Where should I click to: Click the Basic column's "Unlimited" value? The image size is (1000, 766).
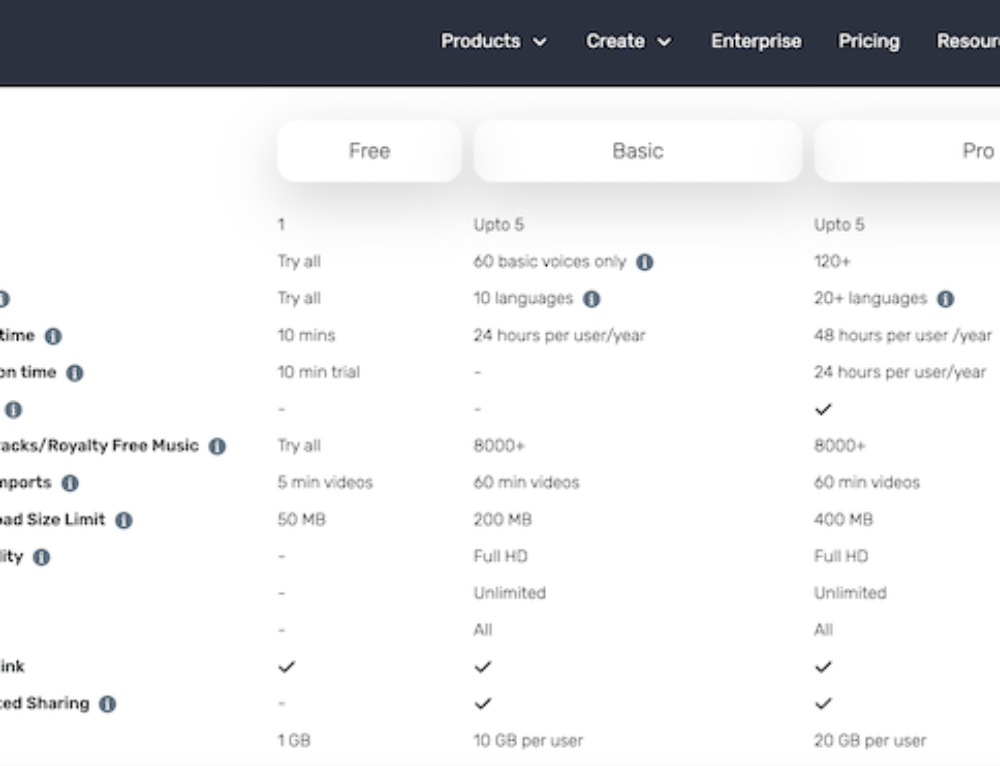pos(509,593)
